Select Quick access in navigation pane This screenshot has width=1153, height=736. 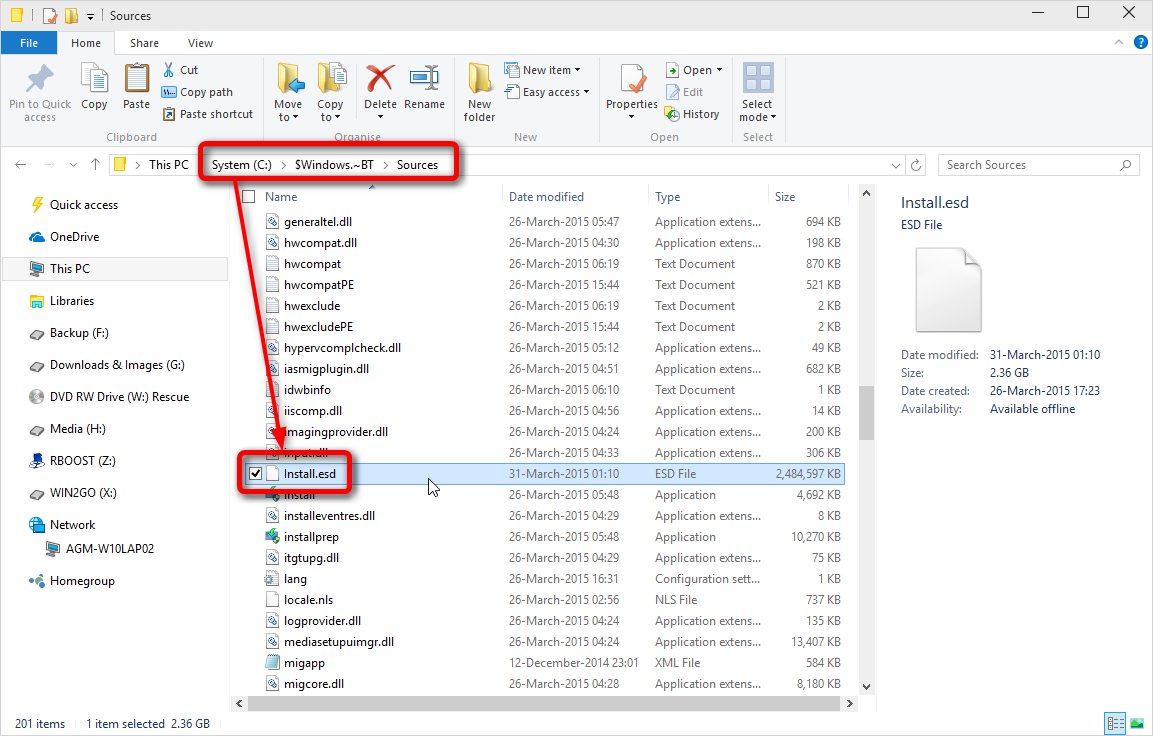coord(84,205)
